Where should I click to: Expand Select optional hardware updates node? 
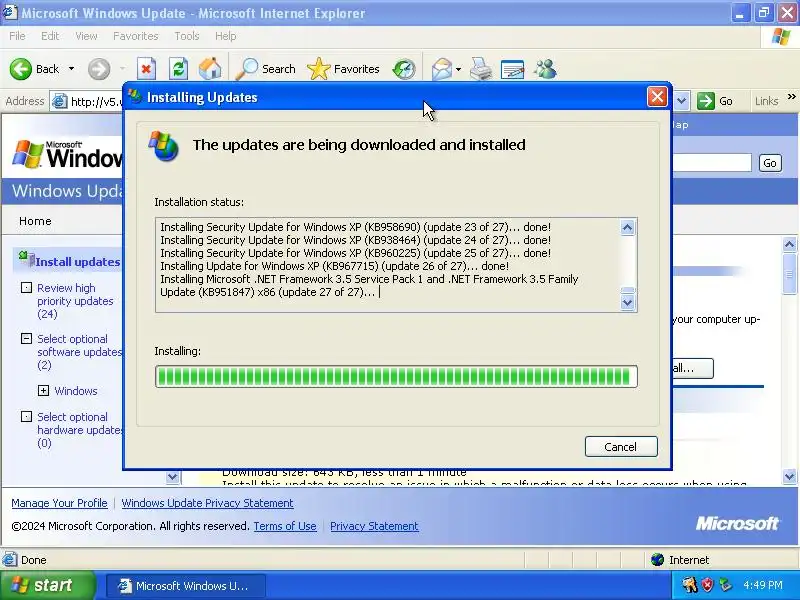(x=26, y=416)
